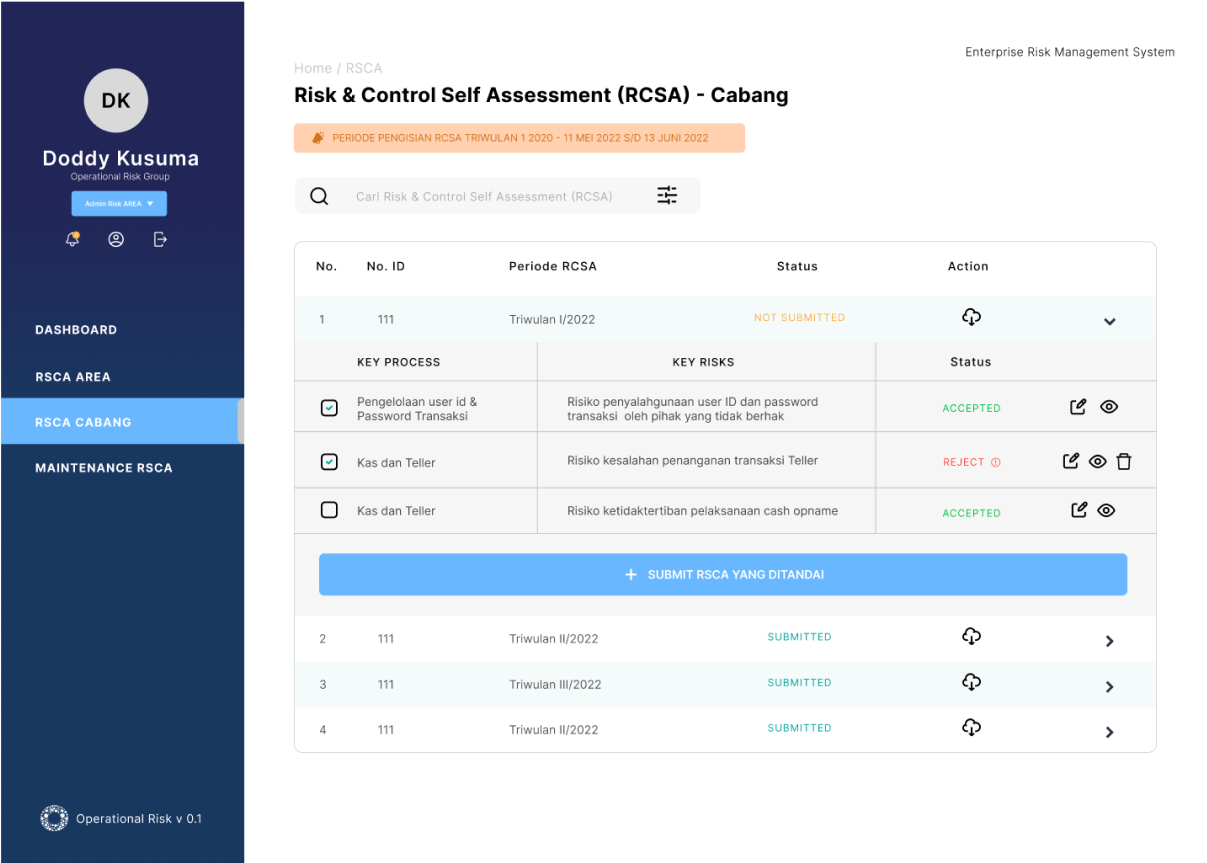Download the Triwulan III/2022 RCSA file
Viewport: 1207px width, 863px height.
tap(971, 682)
